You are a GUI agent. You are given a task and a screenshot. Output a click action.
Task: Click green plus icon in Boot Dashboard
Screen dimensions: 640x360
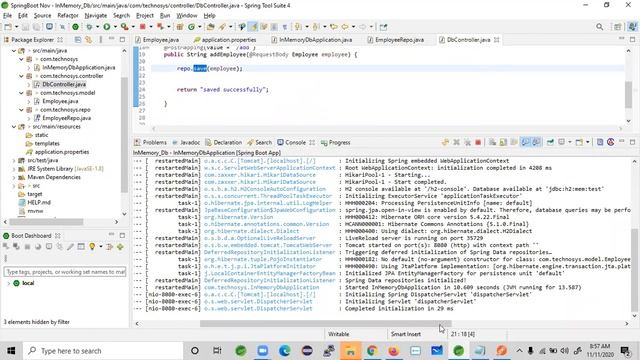[120, 247]
